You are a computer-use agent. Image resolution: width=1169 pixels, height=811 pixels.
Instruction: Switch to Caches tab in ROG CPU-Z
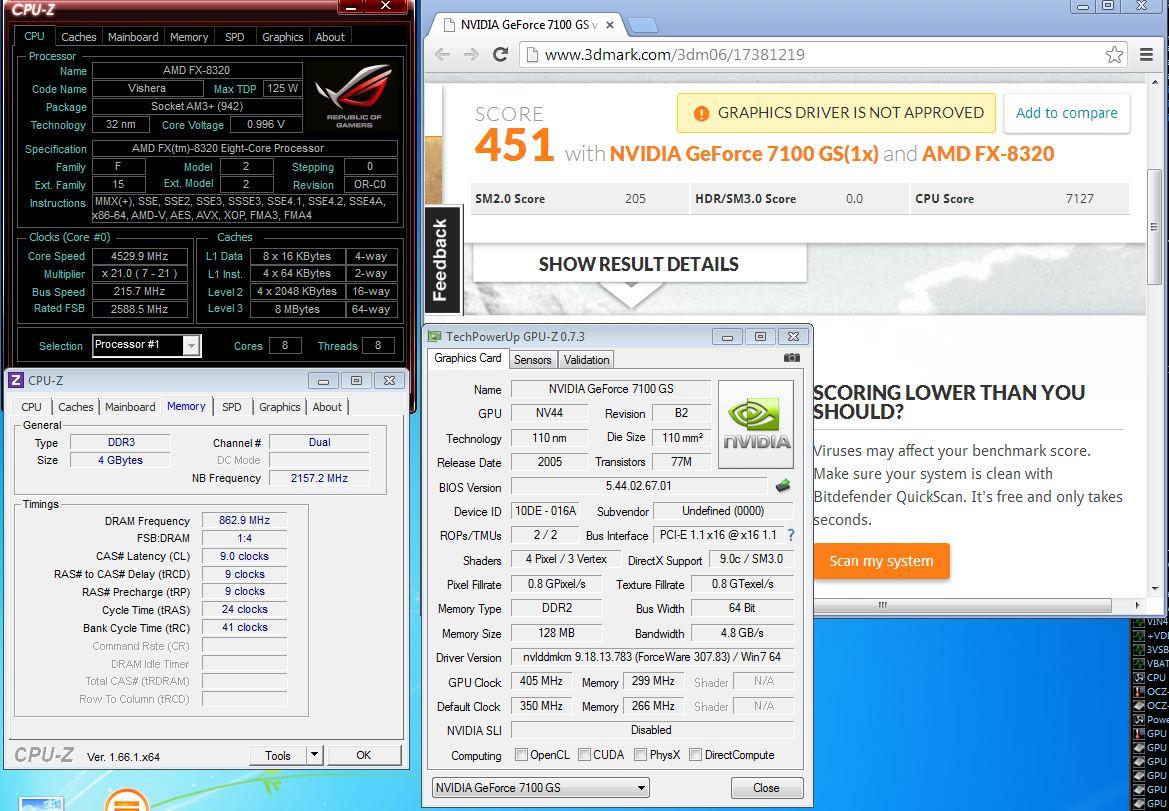[78, 37]
